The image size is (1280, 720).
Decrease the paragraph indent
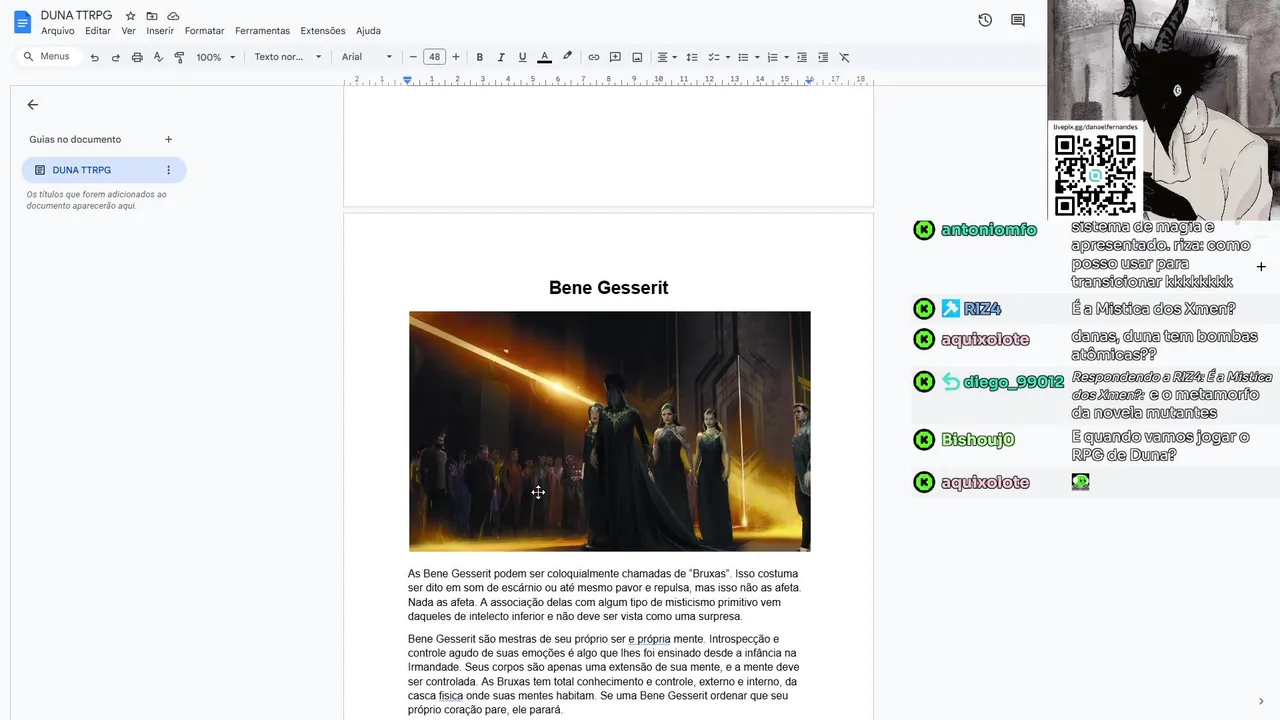pos(803,57)
